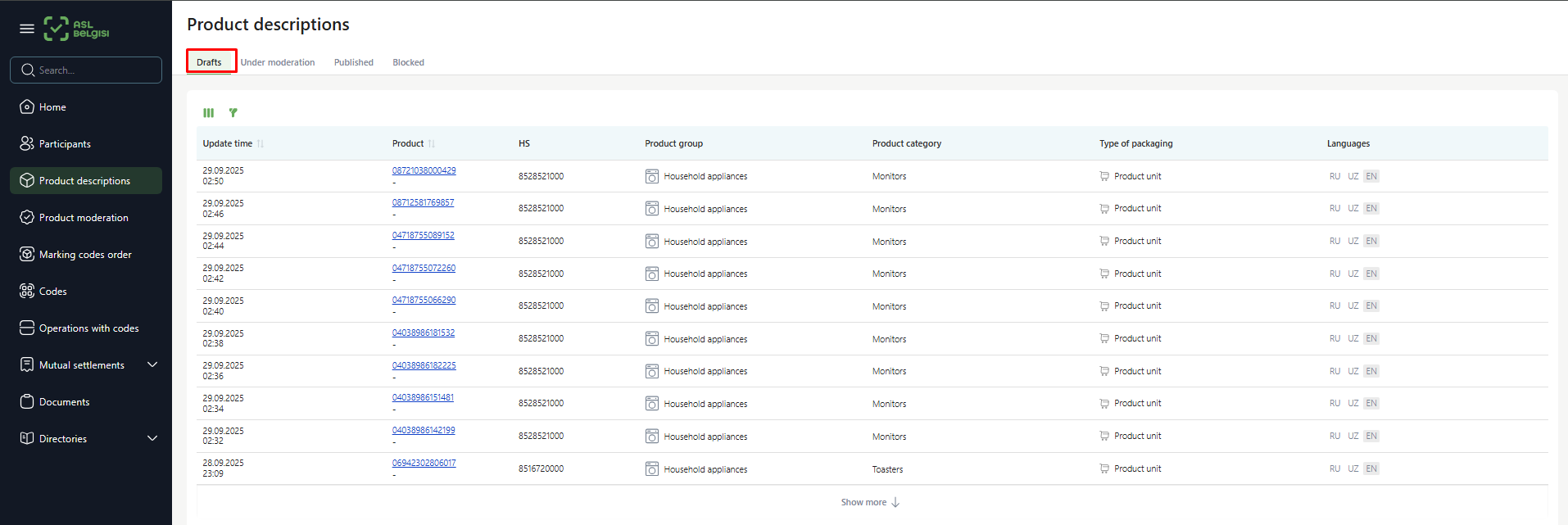
Task: Open Home from the sidebar
Action: [52, 107]
